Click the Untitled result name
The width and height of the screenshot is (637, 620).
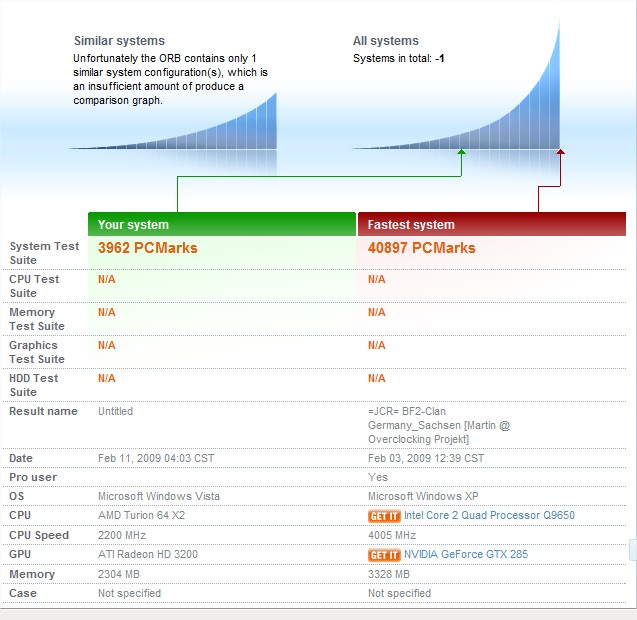pos(115,411)
